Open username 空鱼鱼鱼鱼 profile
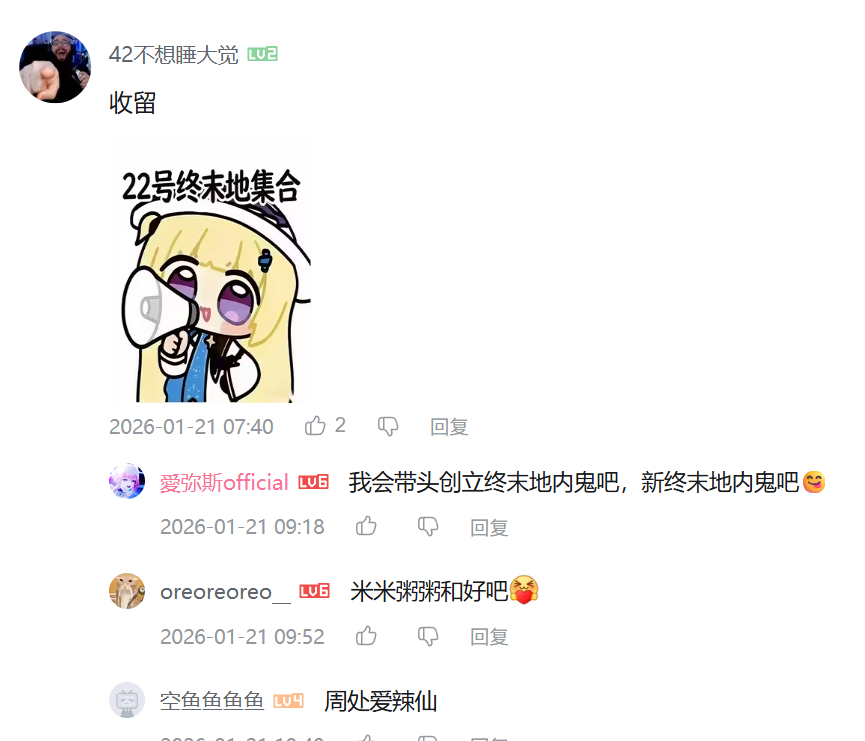Screen dimensions: 865x741 click(x=212, y=701)
